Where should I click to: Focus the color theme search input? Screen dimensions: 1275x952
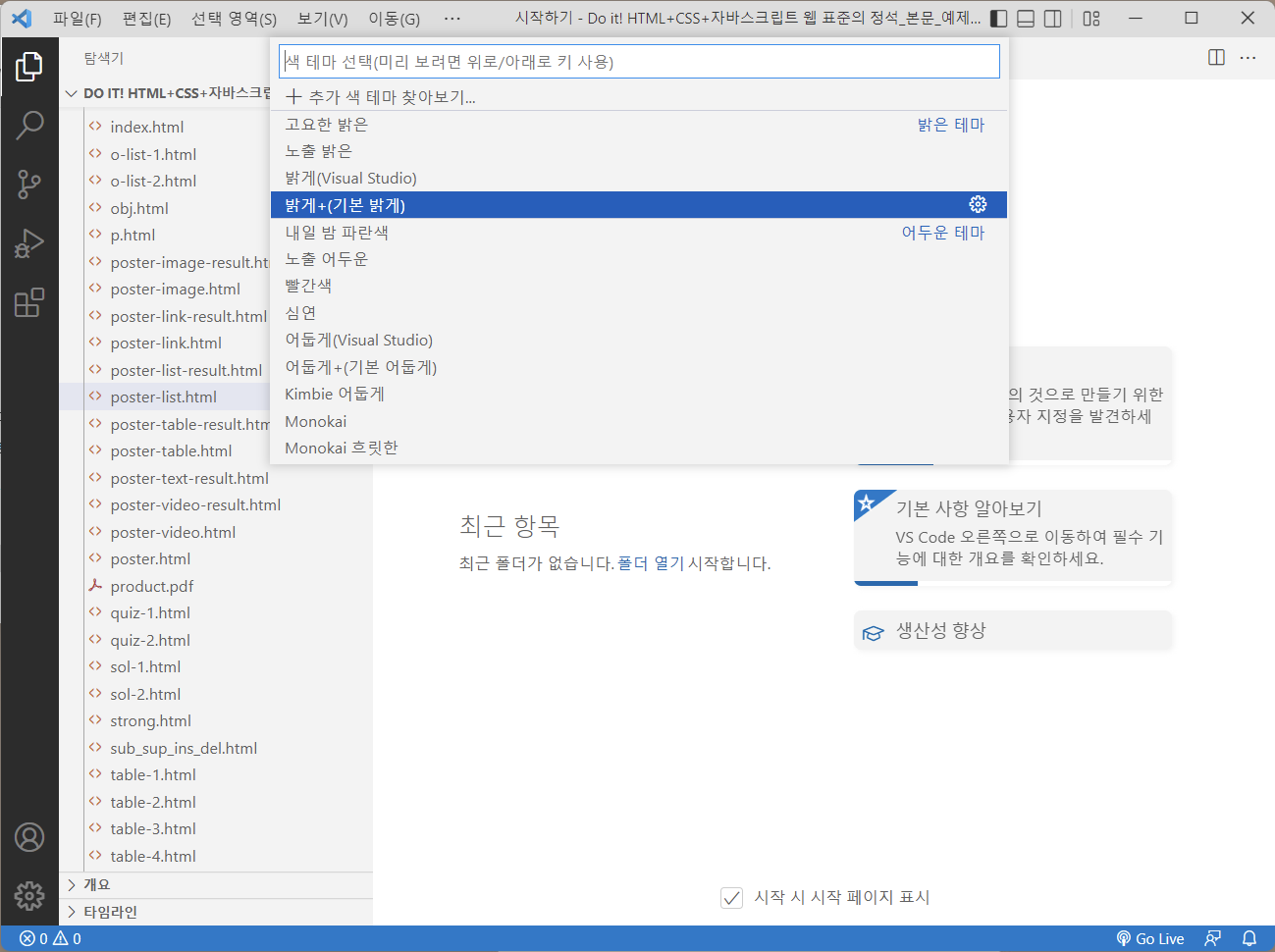639,61
